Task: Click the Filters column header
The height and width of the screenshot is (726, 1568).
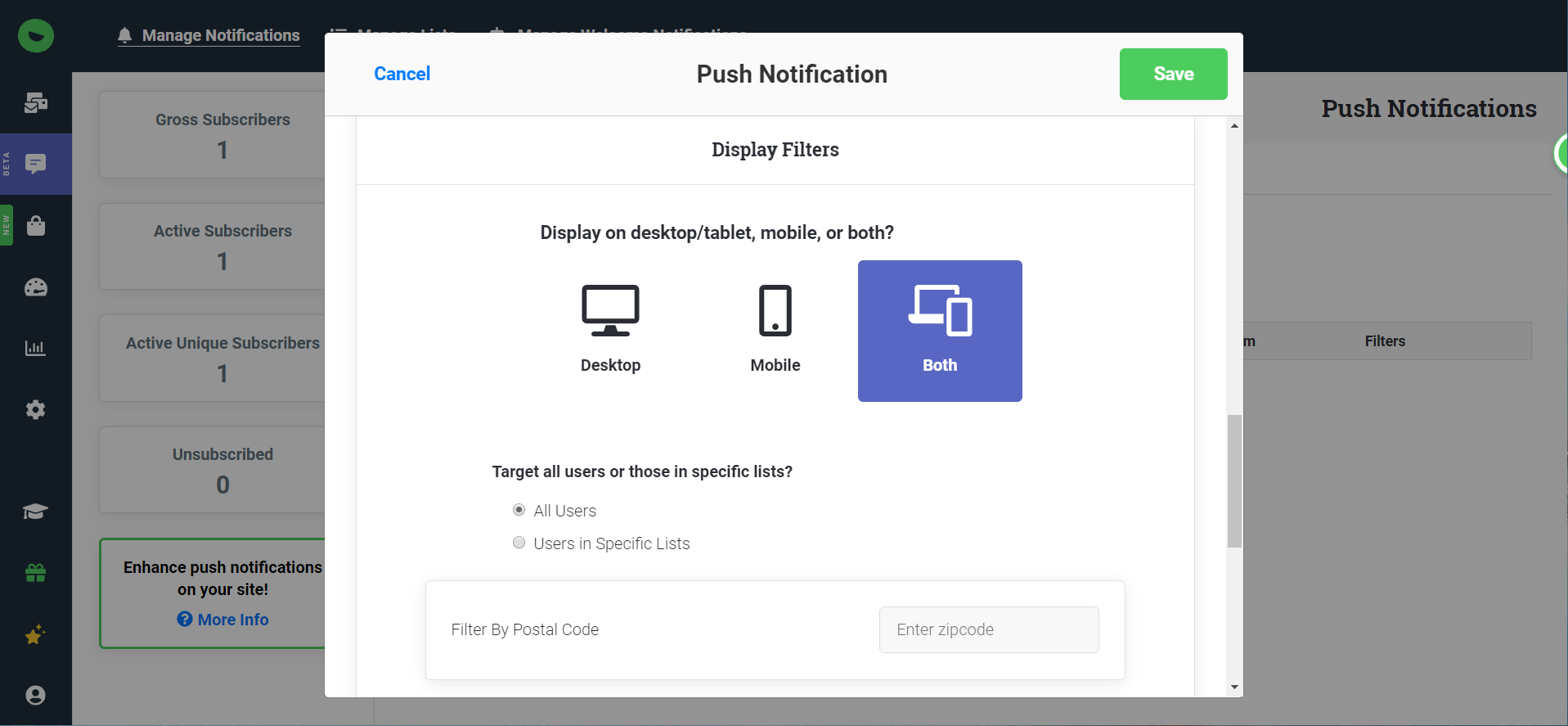Action: pos(1385,341)
